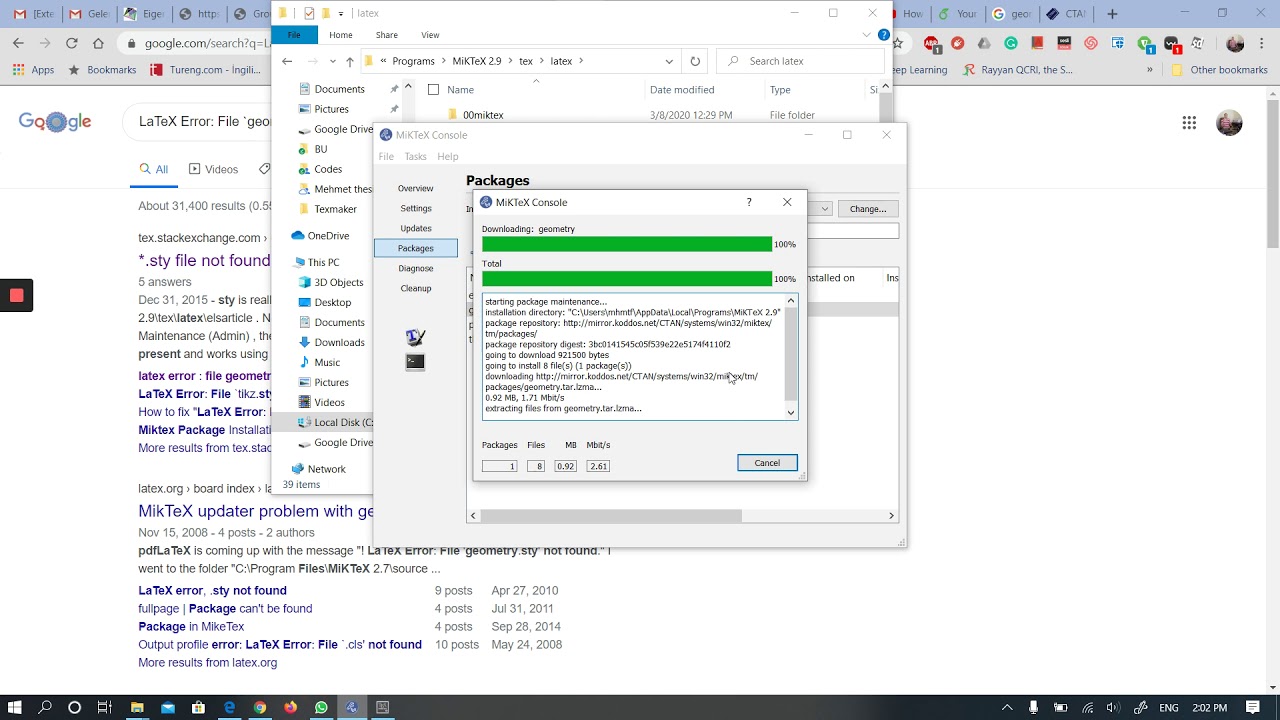Open the Home ribbon tab in File Explorer
The height and width of the screenshot is (720, 1280).
pos(340,35)
